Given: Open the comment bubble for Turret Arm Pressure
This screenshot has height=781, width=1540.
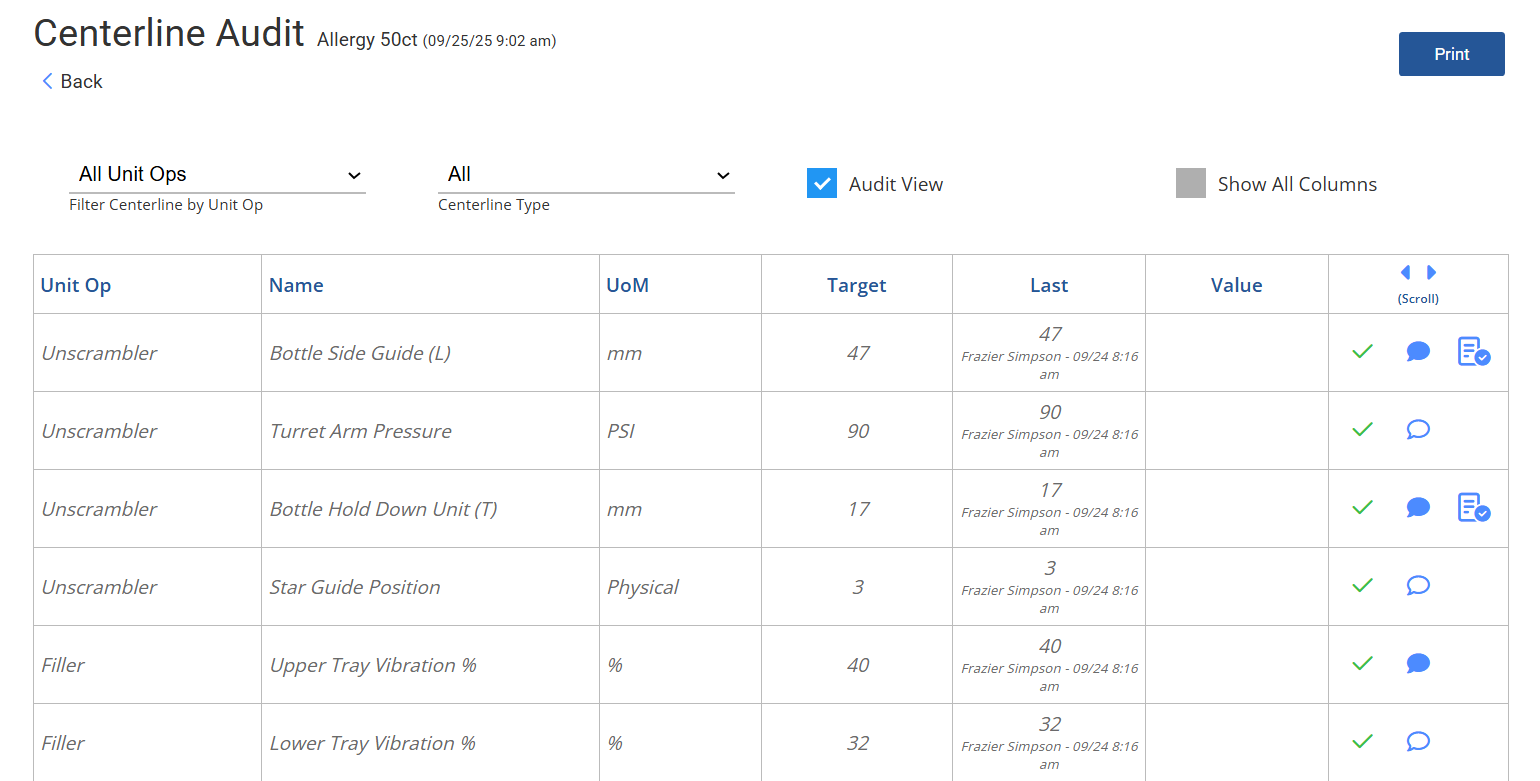Looking at the screenshot, I should 1417,429.
